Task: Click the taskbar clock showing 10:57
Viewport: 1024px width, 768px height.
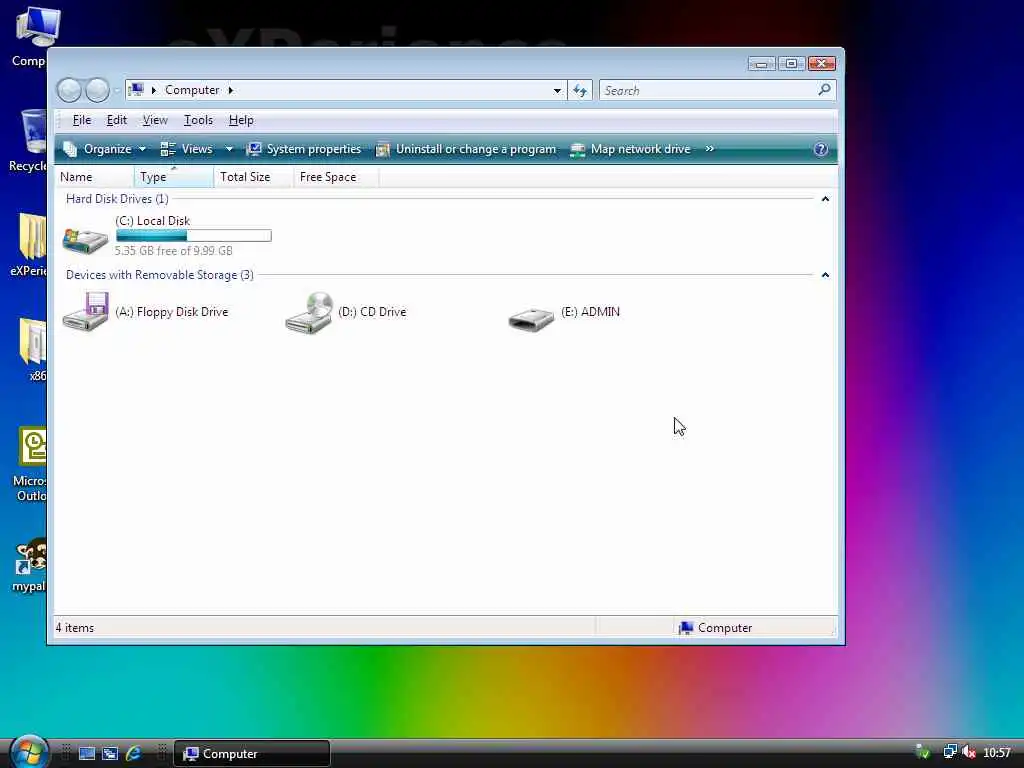Action: pyautogui.click(x=997, y=753)
